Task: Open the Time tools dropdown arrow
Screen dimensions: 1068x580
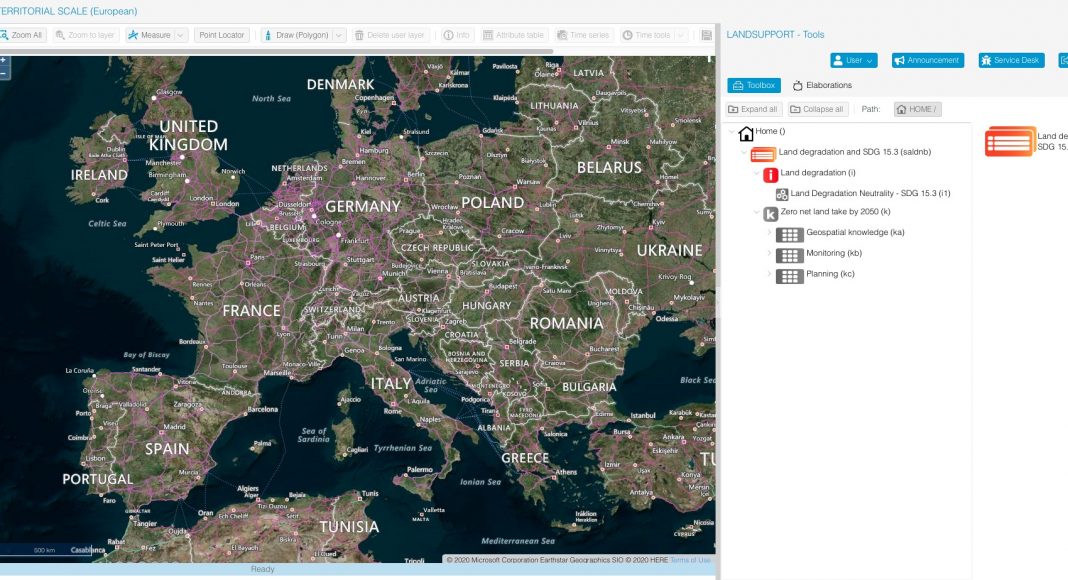Action: coord(680,35)
